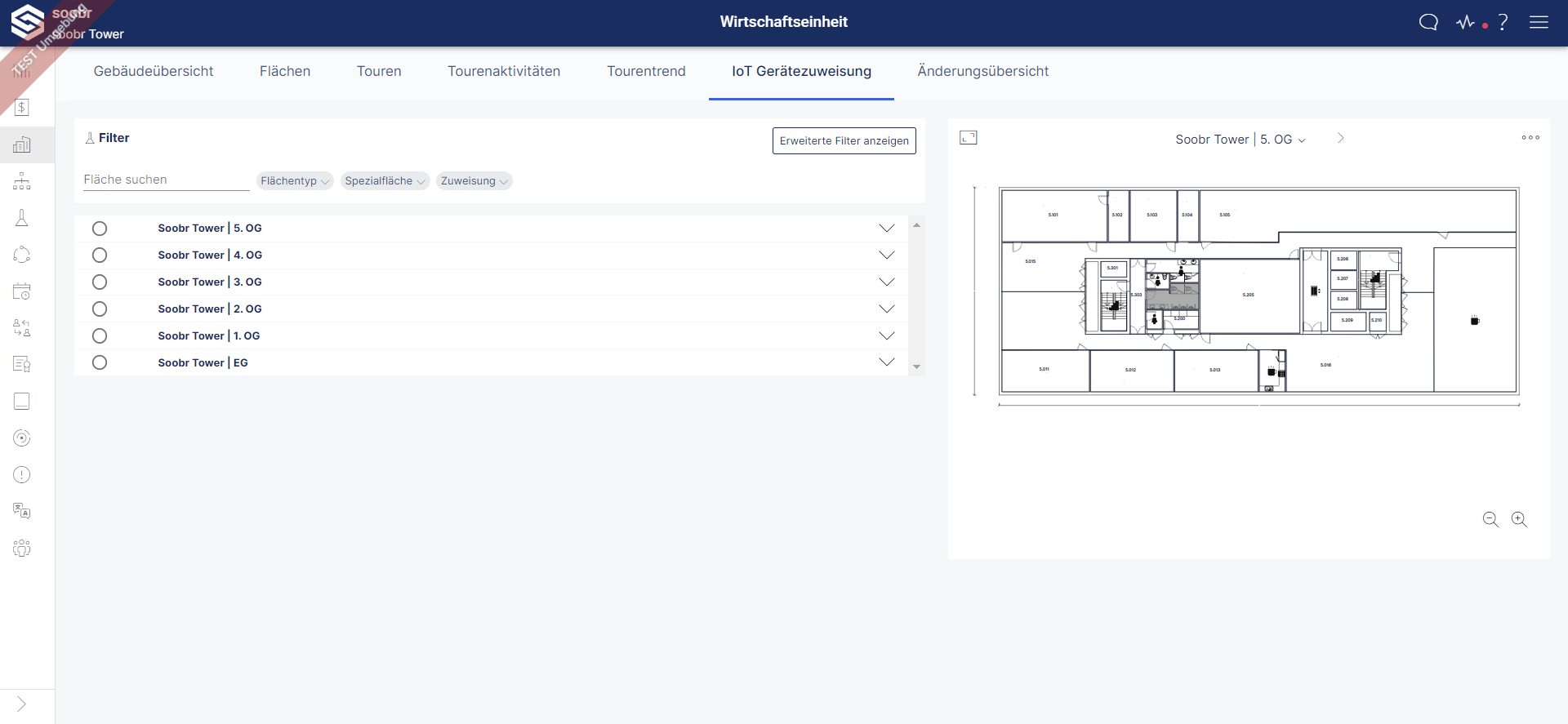Viewport: 1568px width, 724px height.
Task: Expand the Soobr Tower 4. OG row chevron
Action: [x=887, y=255]
